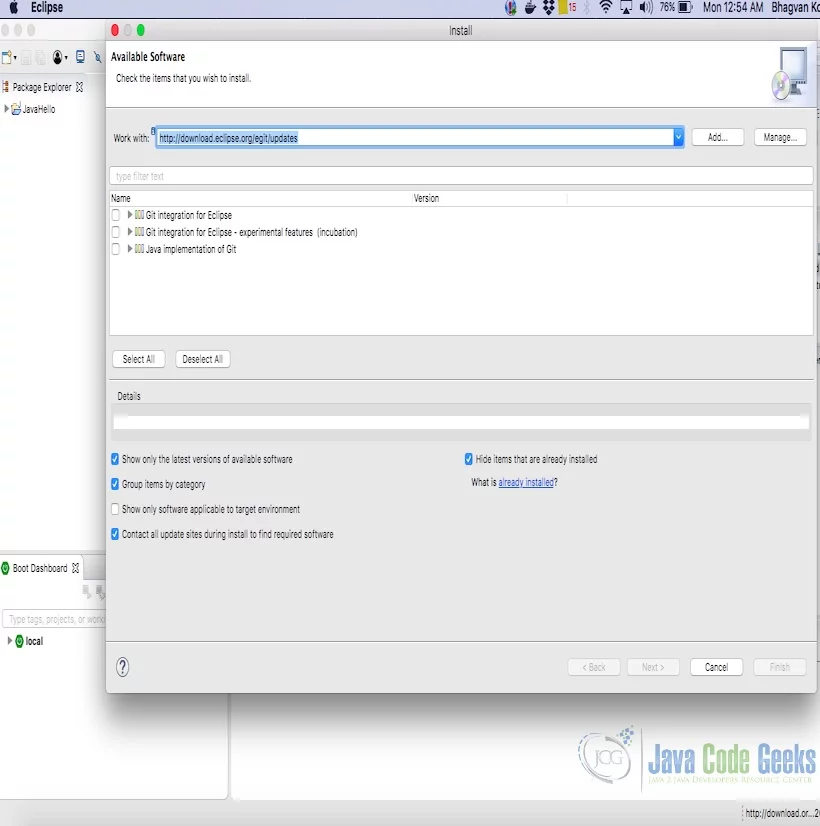The width and height of the screenshot is (820, 826).
Task: Click the Cancel button
Action: pos(716,667)
